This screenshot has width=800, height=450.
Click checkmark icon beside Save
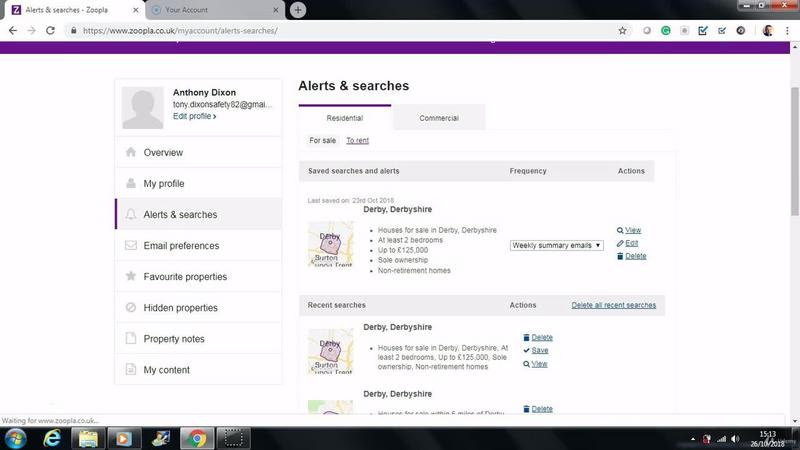click(x=526, y=351)
